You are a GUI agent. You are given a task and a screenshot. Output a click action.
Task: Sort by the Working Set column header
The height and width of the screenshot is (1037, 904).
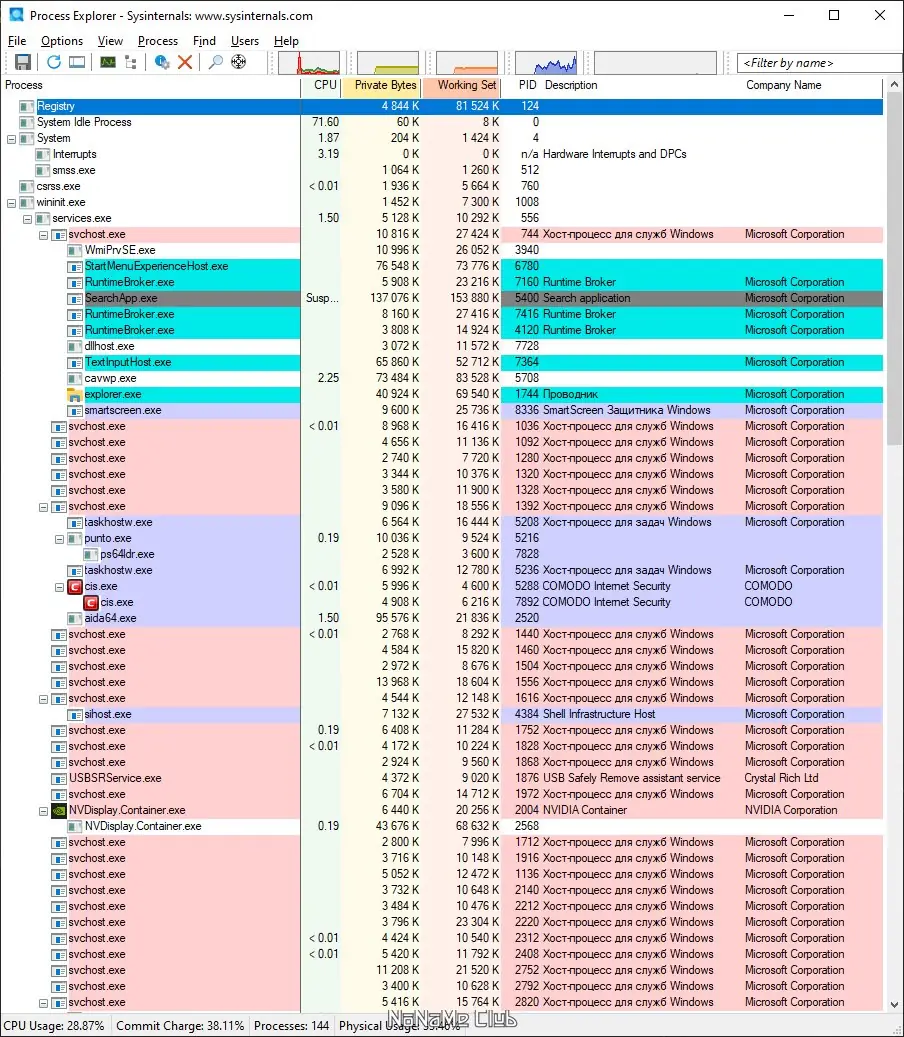point(461,85)
